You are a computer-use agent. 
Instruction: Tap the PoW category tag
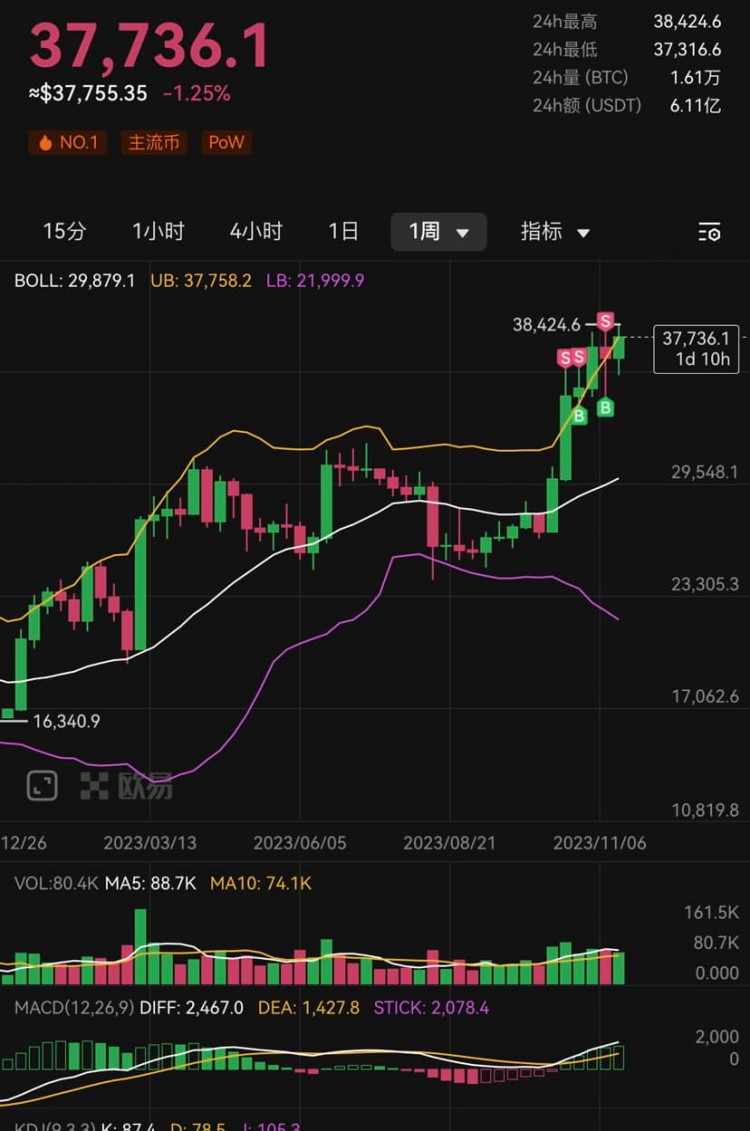[226, 142]
